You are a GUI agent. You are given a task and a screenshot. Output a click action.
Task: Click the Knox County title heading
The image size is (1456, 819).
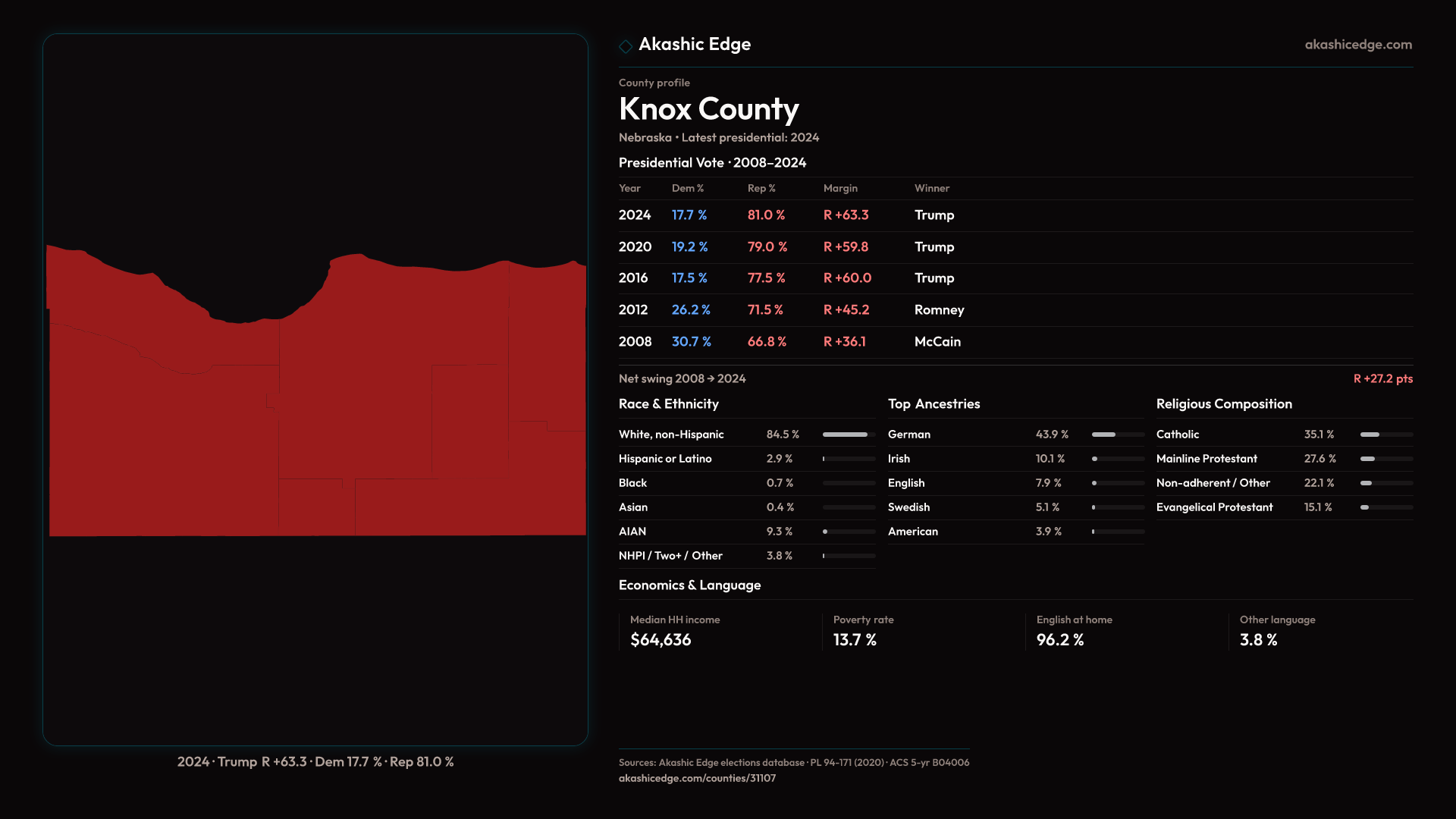[708, 109]
